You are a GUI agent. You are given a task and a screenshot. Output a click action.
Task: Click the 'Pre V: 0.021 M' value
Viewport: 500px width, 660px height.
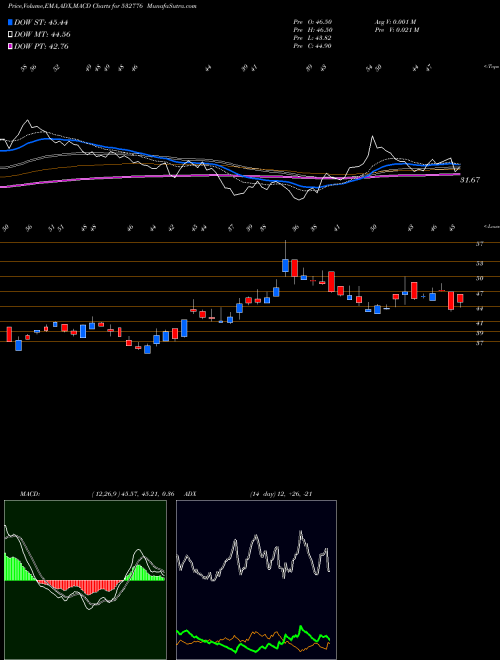click(396, 30)
